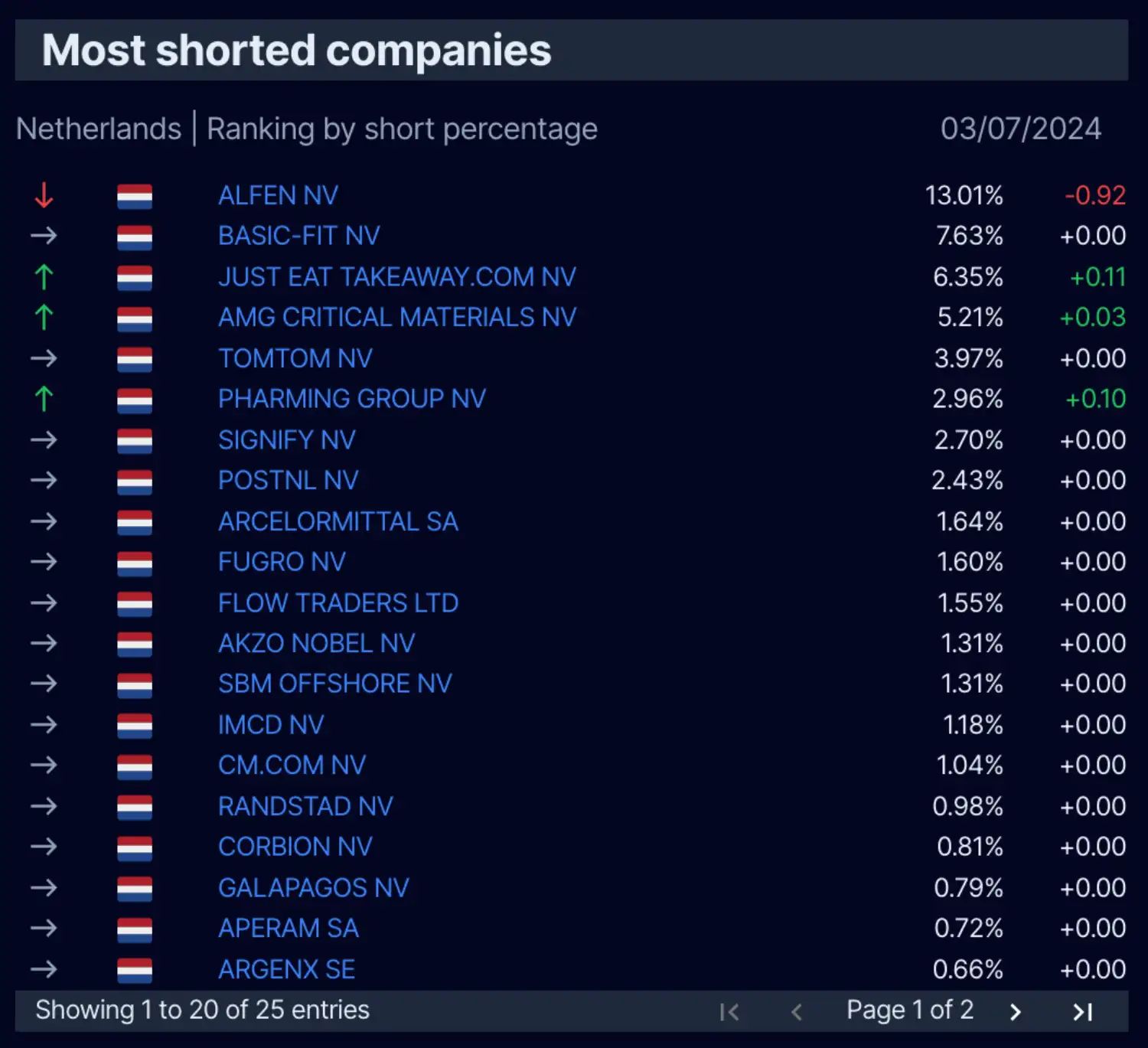Click the Netherlands flag beside ARGENX SE

pos(135,971)
